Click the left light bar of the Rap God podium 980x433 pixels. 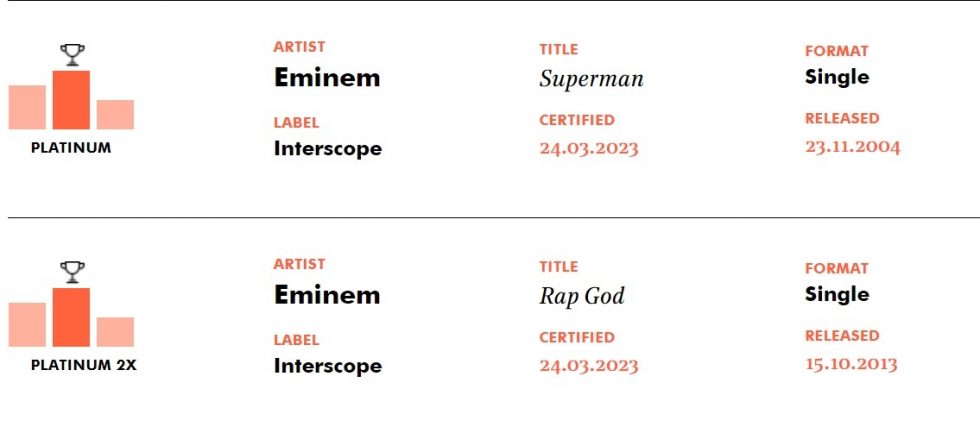27,325
